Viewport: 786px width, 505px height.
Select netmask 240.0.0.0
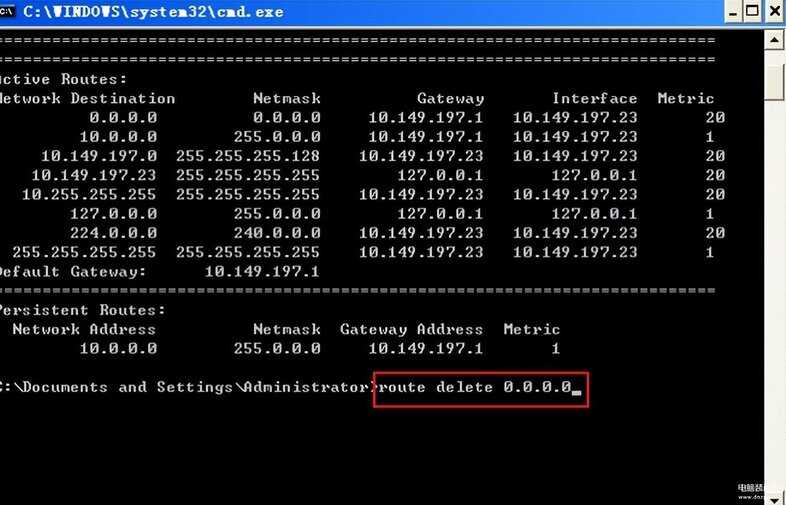[x=277, y=233]
